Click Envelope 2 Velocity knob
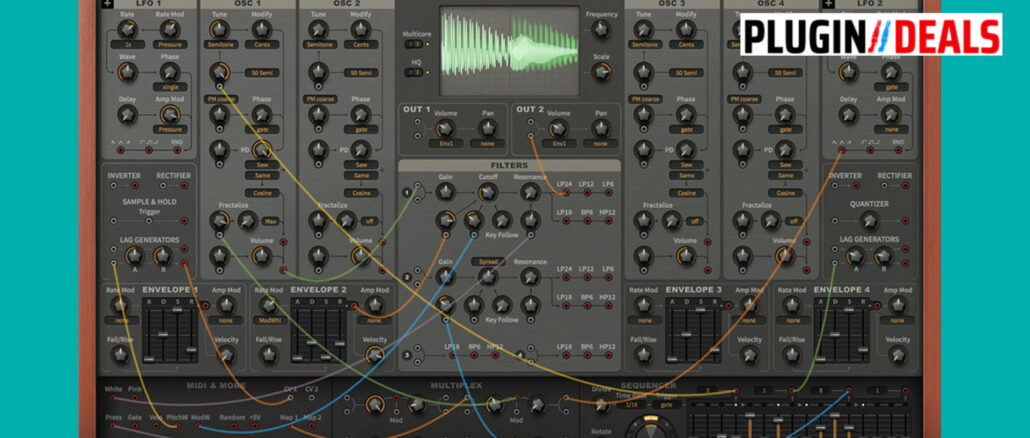 coord(374,355)
